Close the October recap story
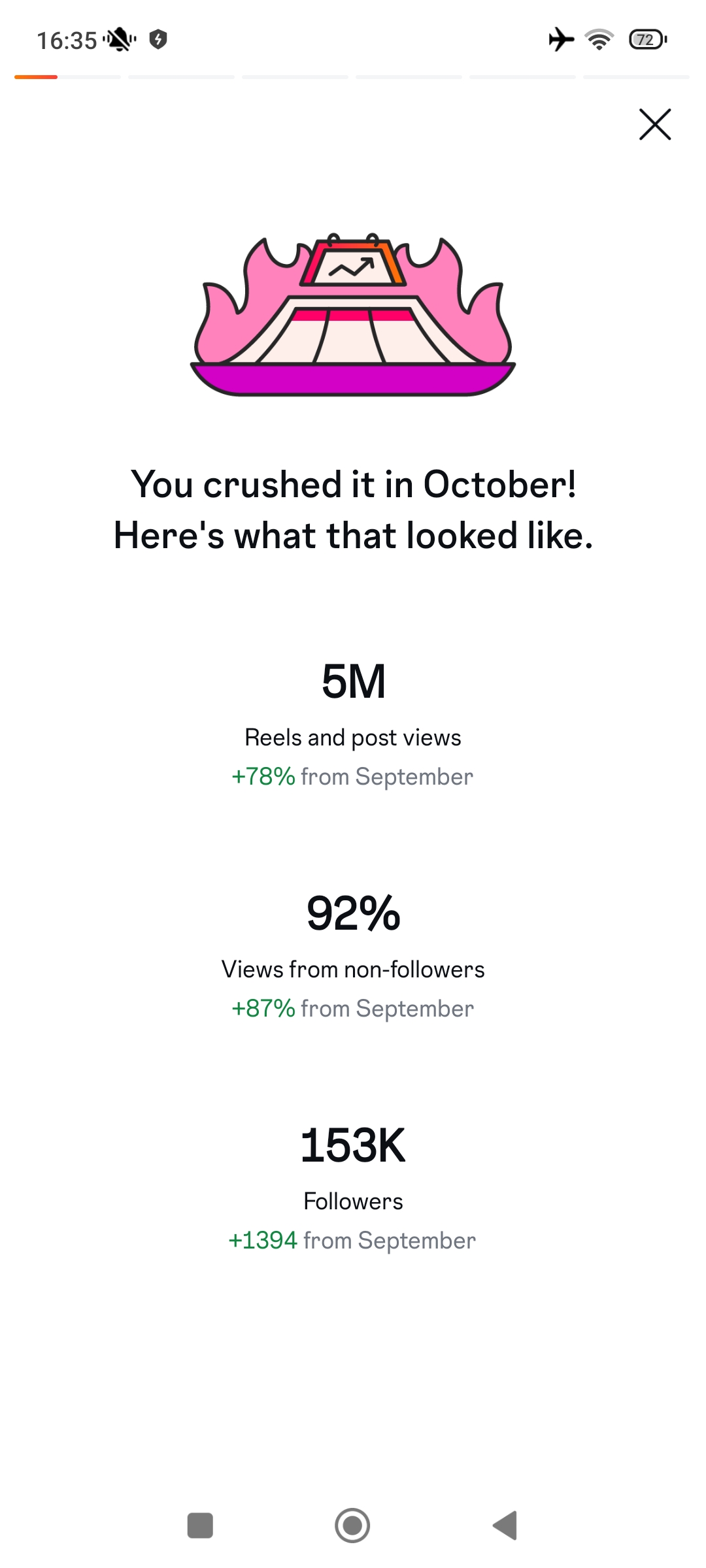Screen dimensions: 706x1568 (655, 124)
